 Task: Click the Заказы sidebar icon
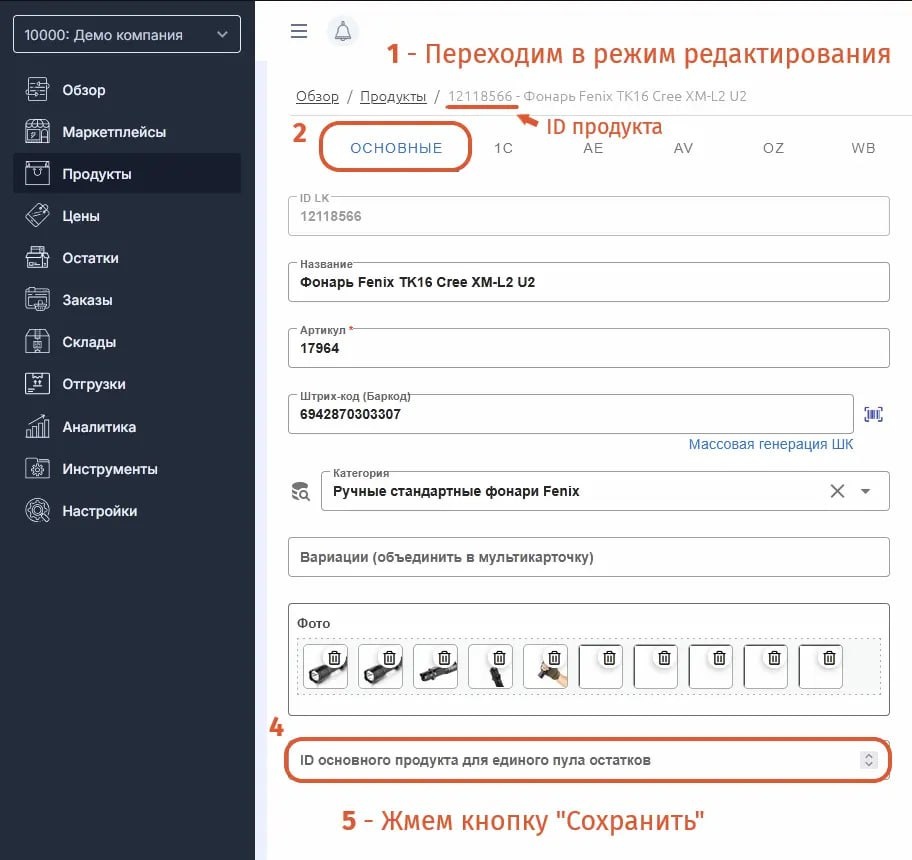click(37, 299)
